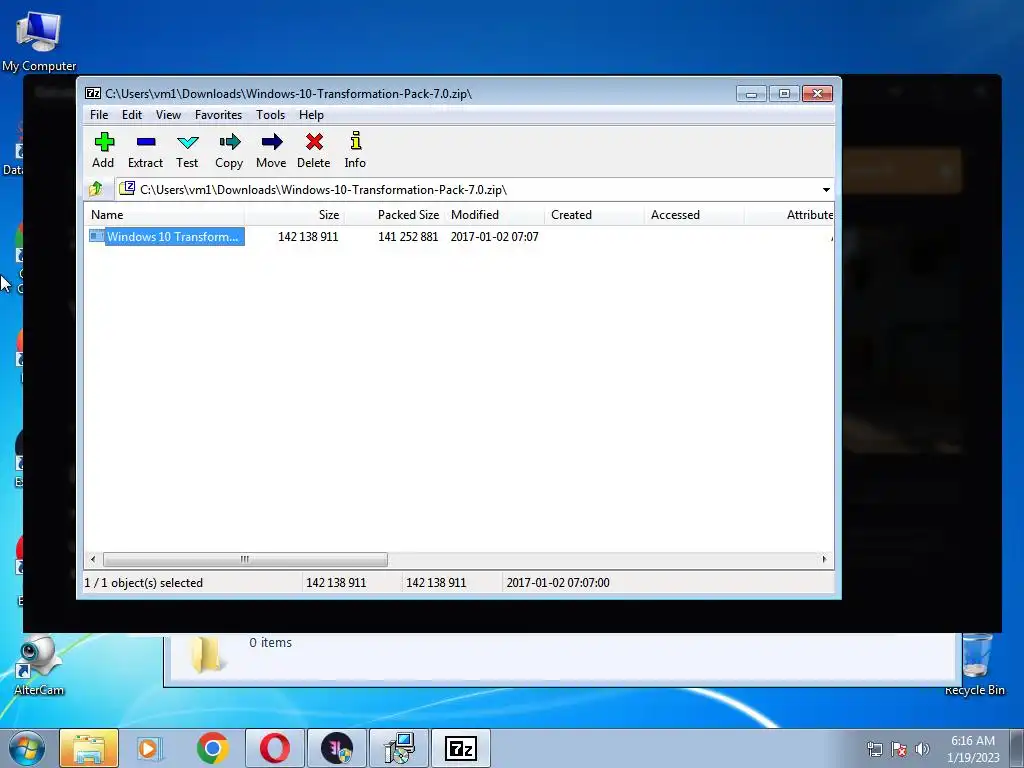This screenshot has width=1024, height=768.
Task: Click the horizontal scrollbar thumb
Action: pos(245,559)
